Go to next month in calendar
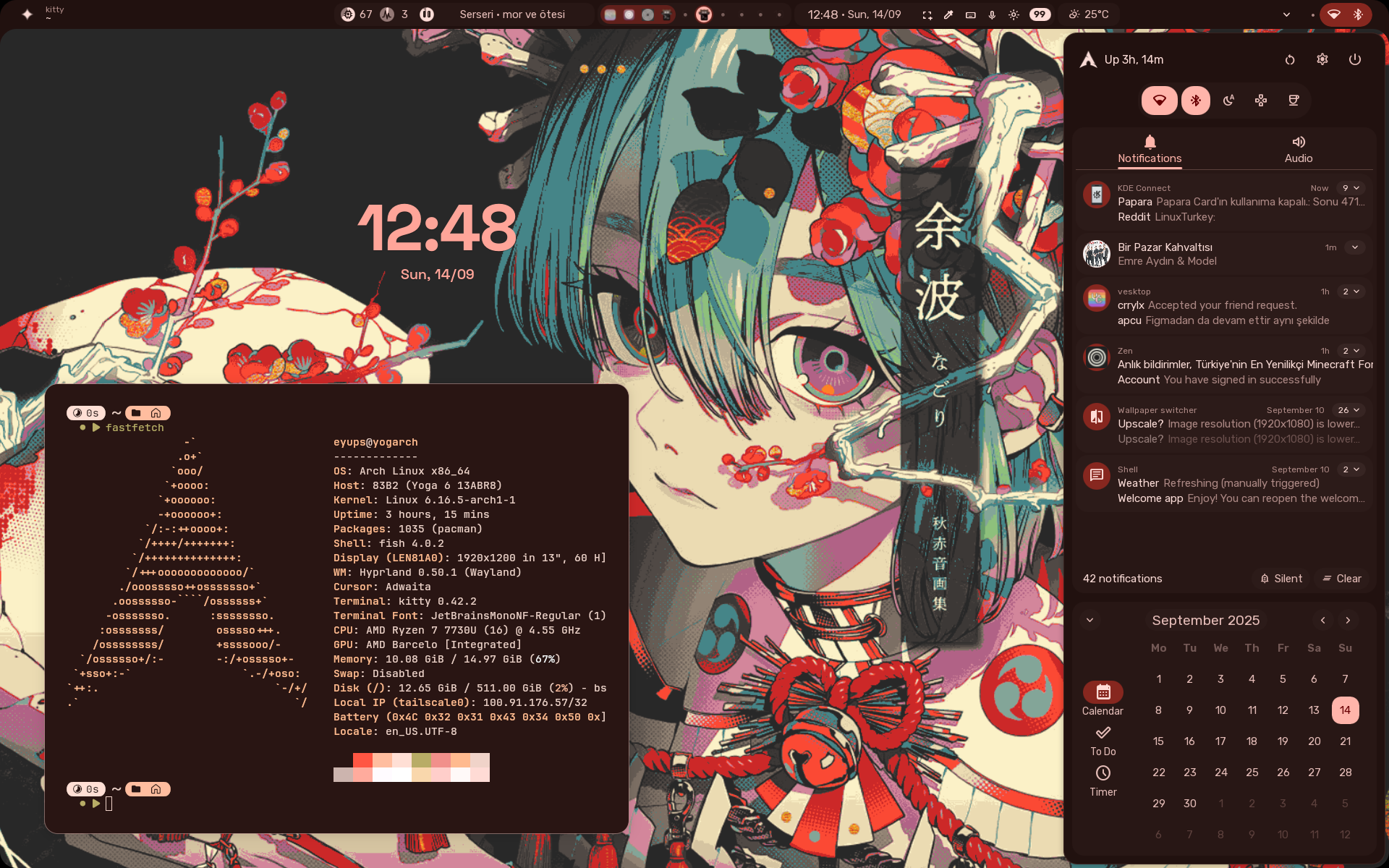This screenshot has width=1389, height=868. (1348, 621)
